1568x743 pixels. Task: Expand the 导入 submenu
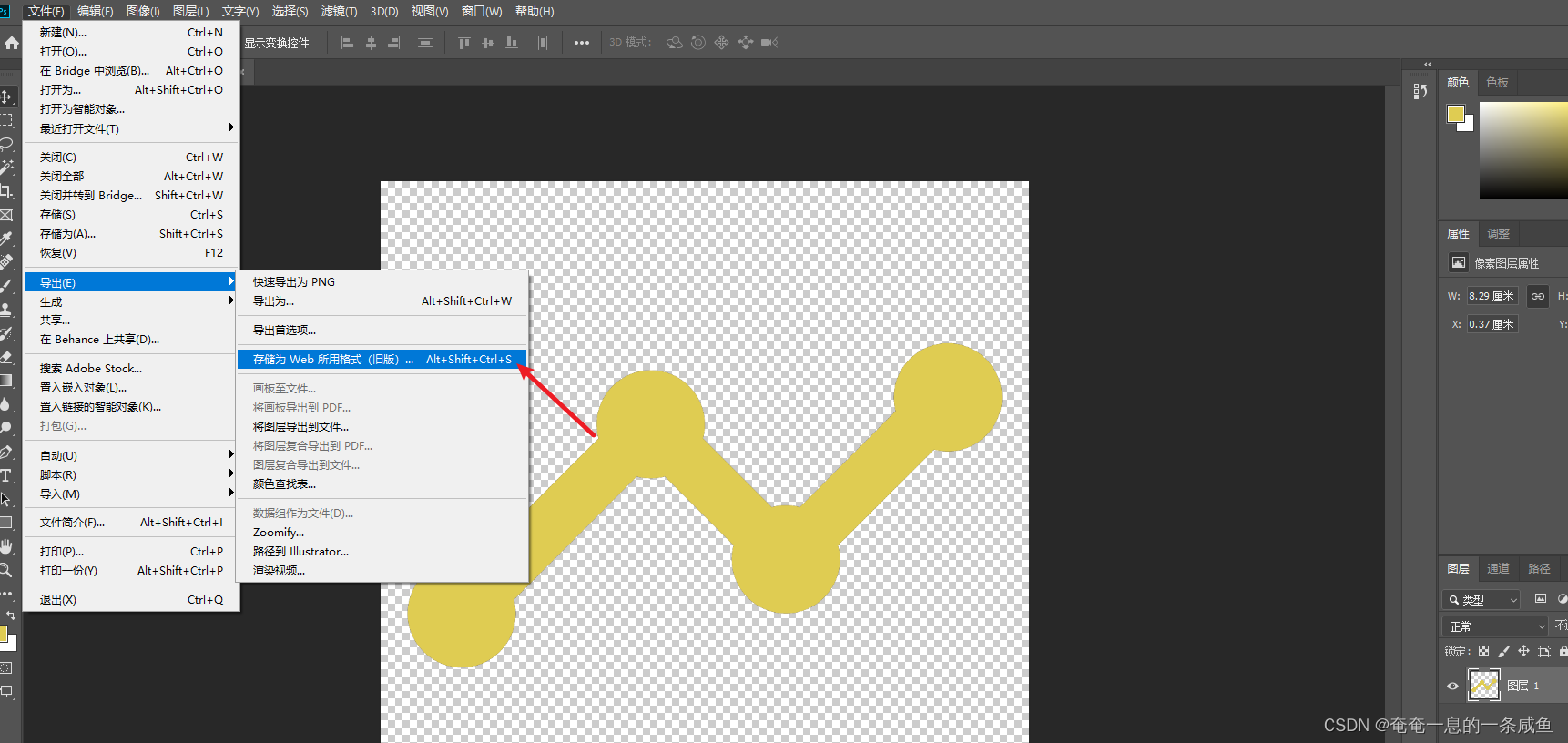(x=131, y=494)
